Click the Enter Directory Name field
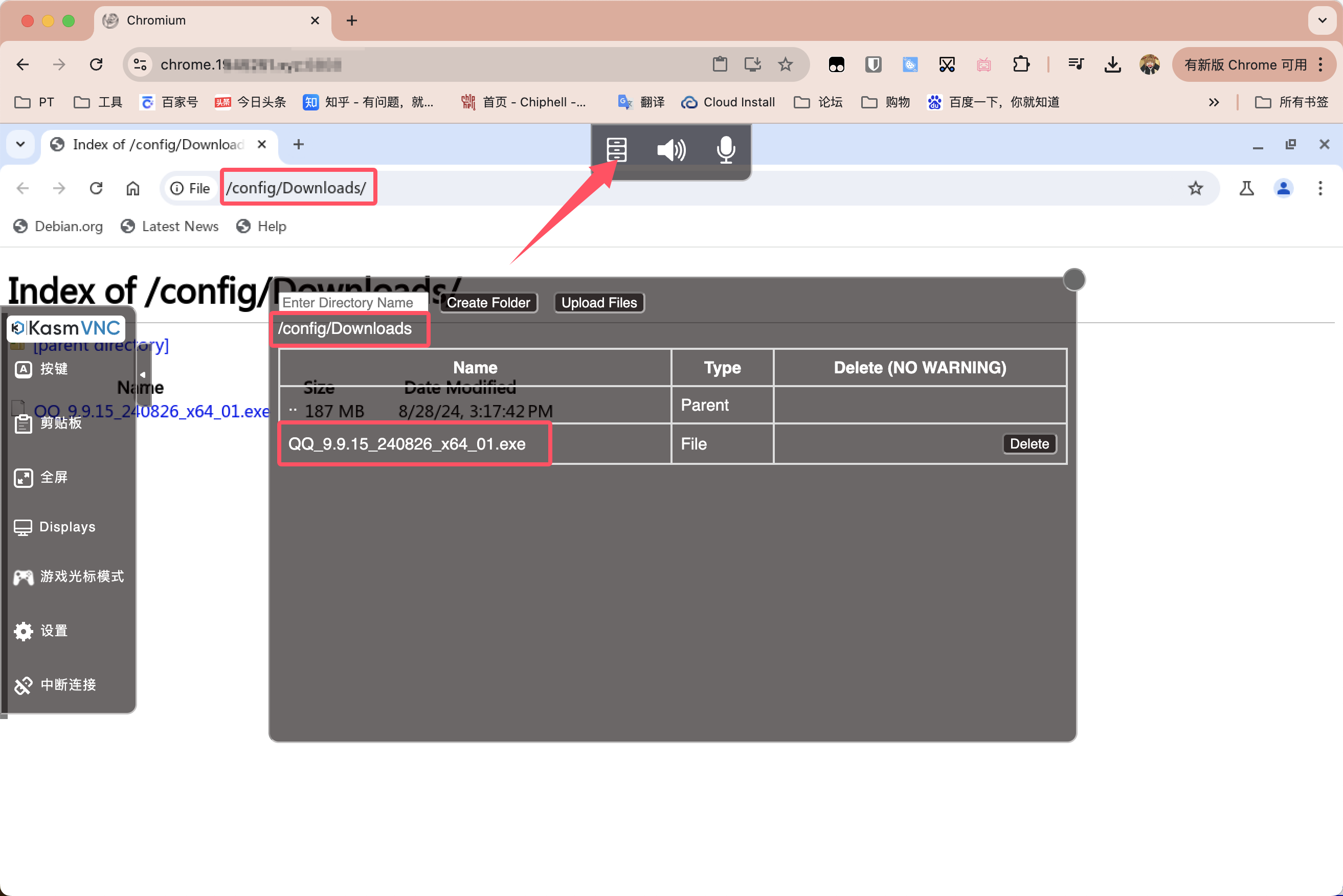Screen dimensions: 1343x896 (353, 303)
